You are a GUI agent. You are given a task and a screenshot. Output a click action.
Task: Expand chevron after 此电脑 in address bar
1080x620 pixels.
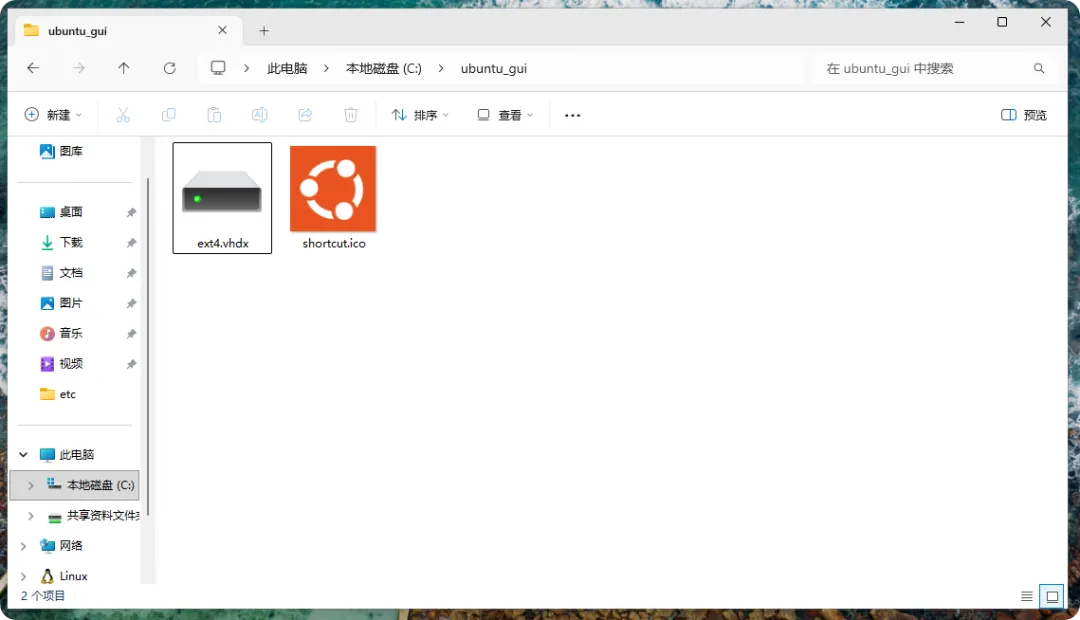[x=326, y=68]
